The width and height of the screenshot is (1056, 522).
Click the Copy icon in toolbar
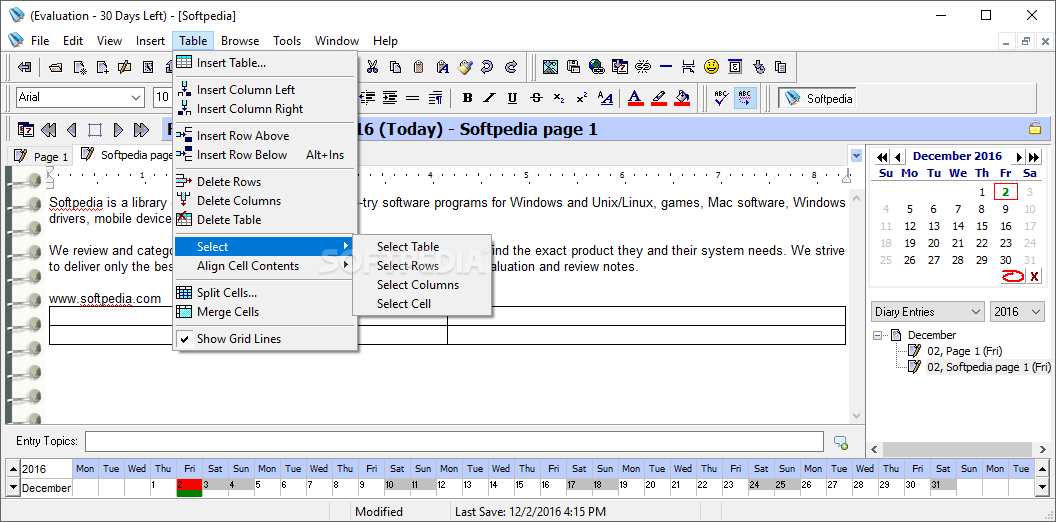tap(396, 67)
